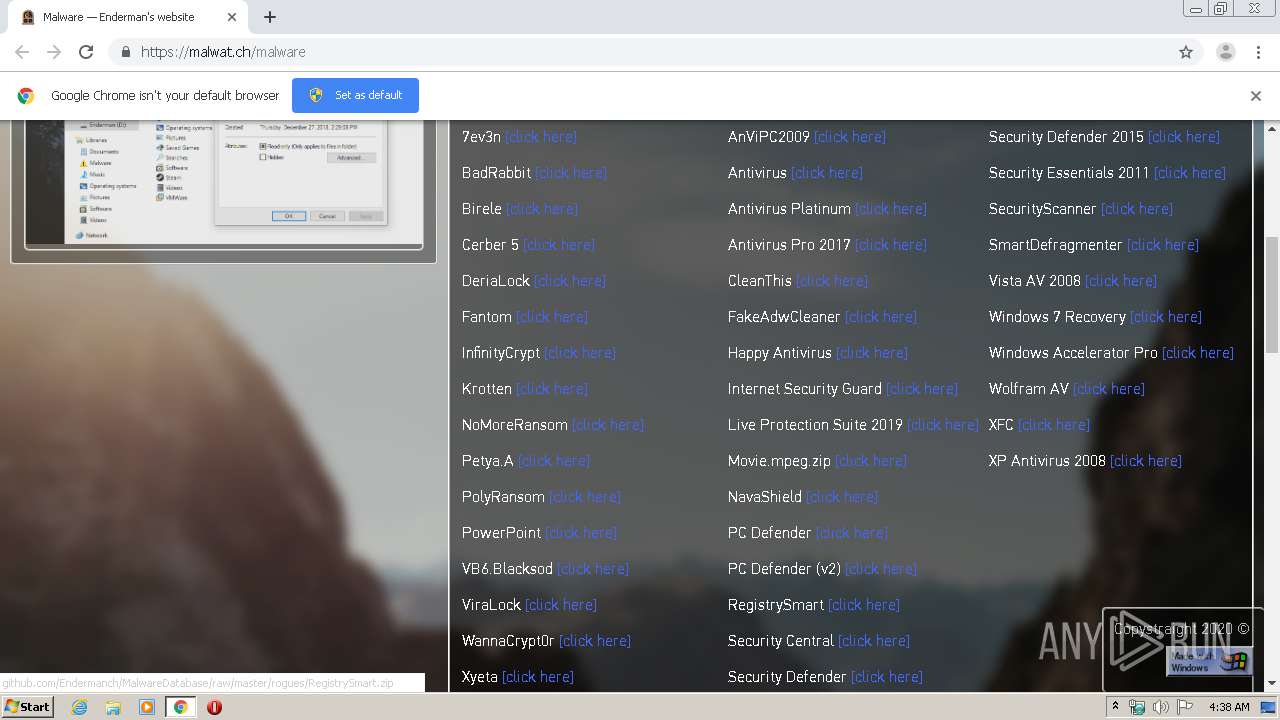Bookmark this page with star icon
The image size is (1280, 720).
(1186, 52)
